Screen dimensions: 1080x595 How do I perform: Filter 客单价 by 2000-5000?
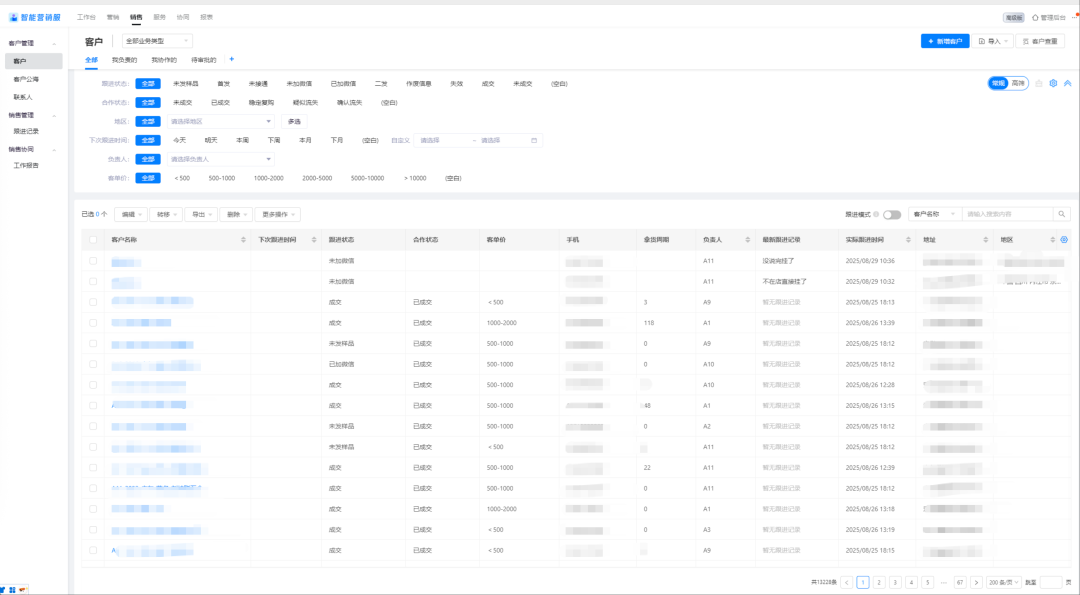tap(317, 178)
